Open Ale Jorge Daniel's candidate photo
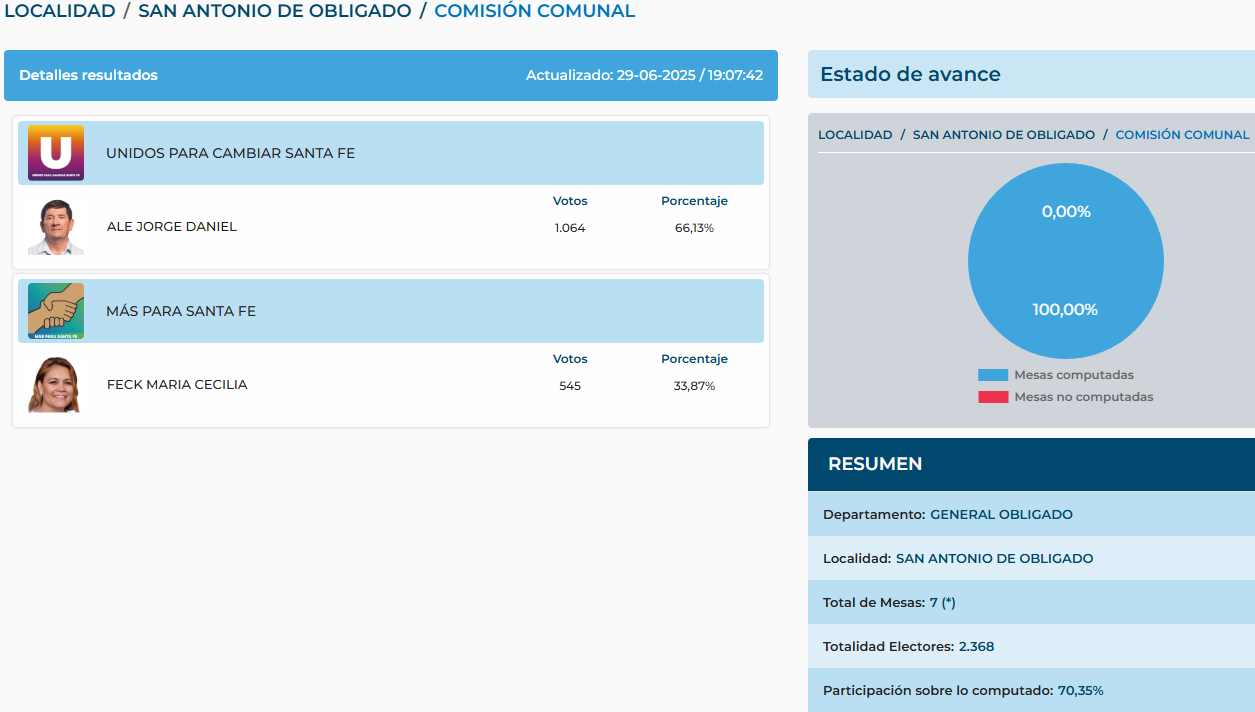Image resolution: width=1255 pixels, height=712 pixels. (55, 227)
